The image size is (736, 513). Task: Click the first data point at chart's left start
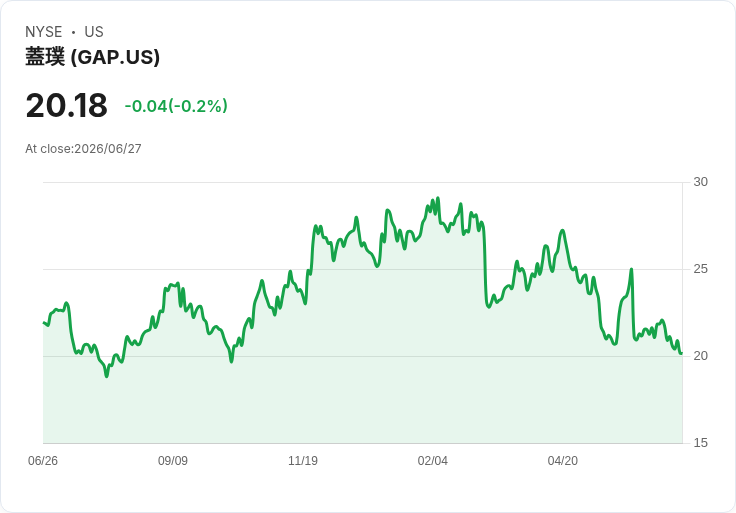[44, 322]
